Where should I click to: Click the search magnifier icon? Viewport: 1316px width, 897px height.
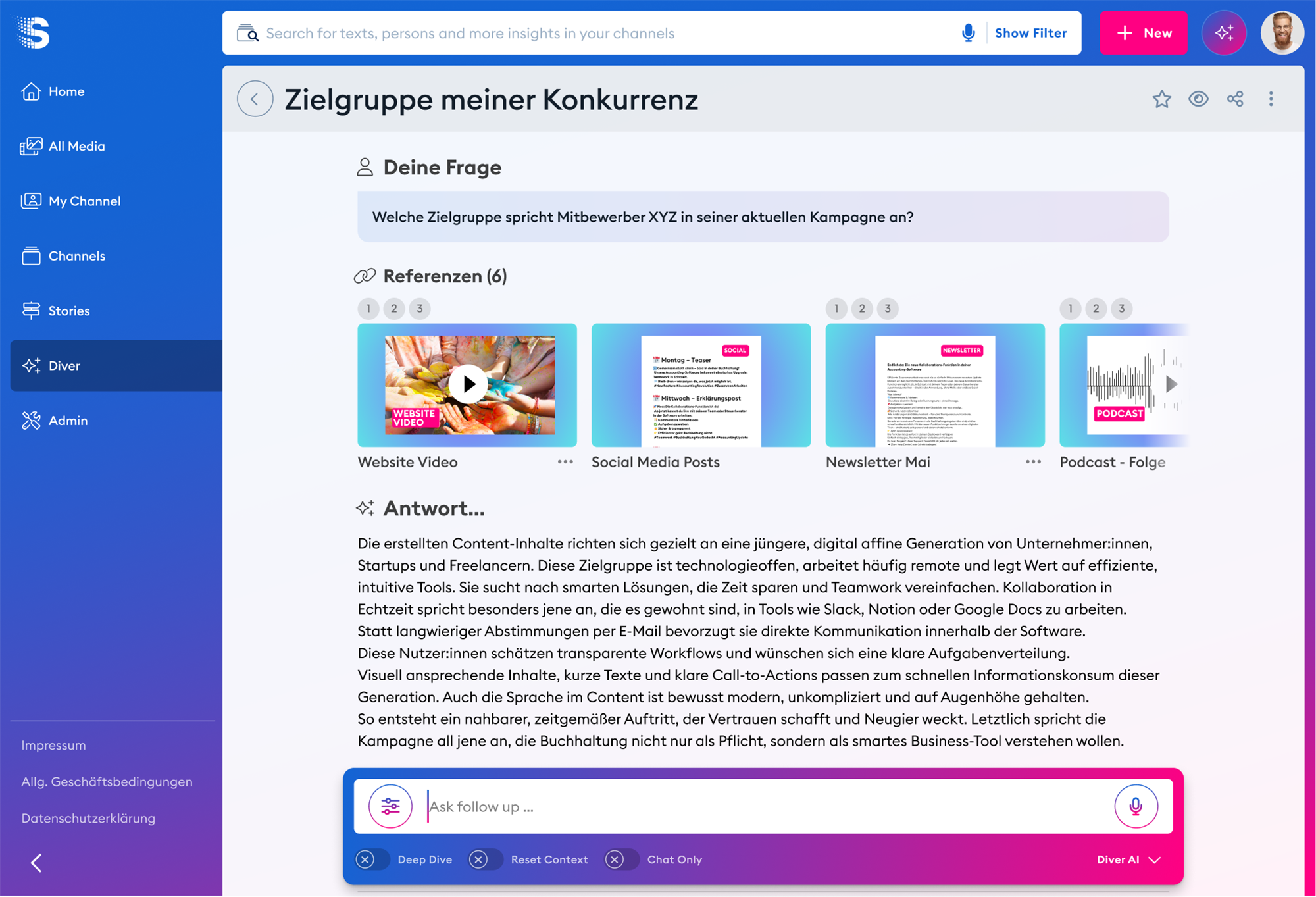click(x=247, y=33)
